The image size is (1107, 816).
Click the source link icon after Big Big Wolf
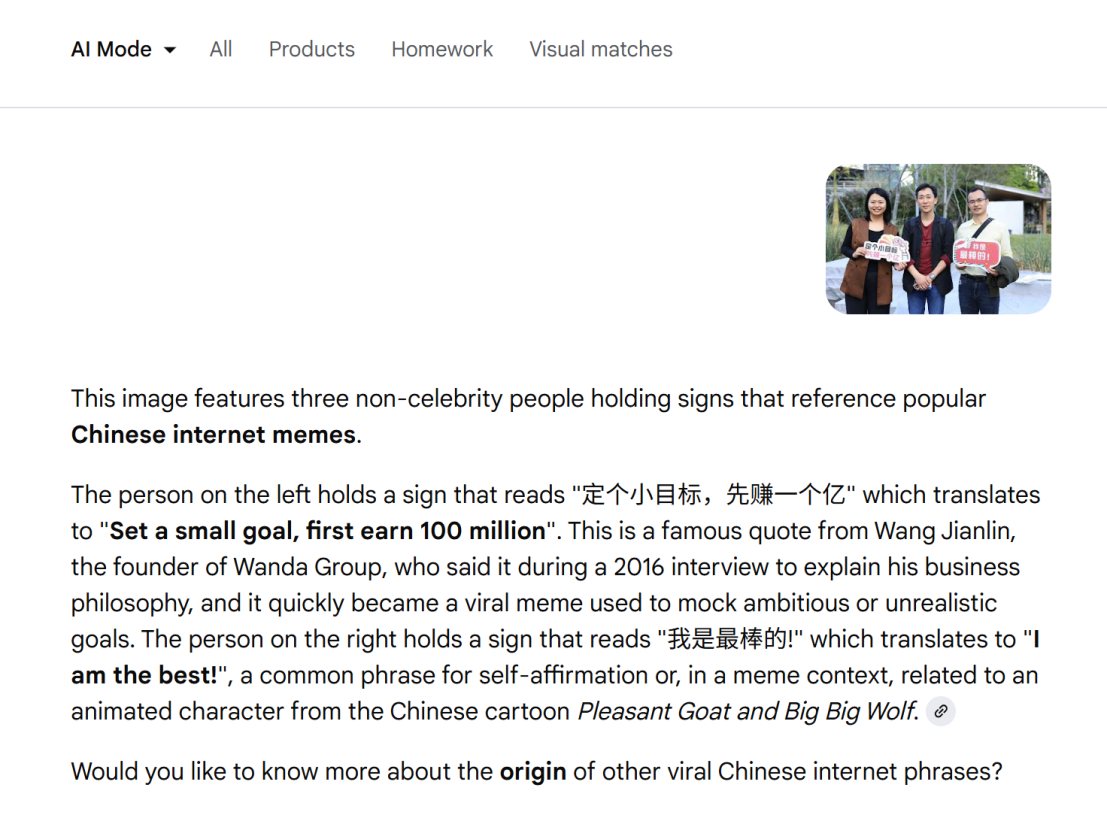click(x=940, y=712)
